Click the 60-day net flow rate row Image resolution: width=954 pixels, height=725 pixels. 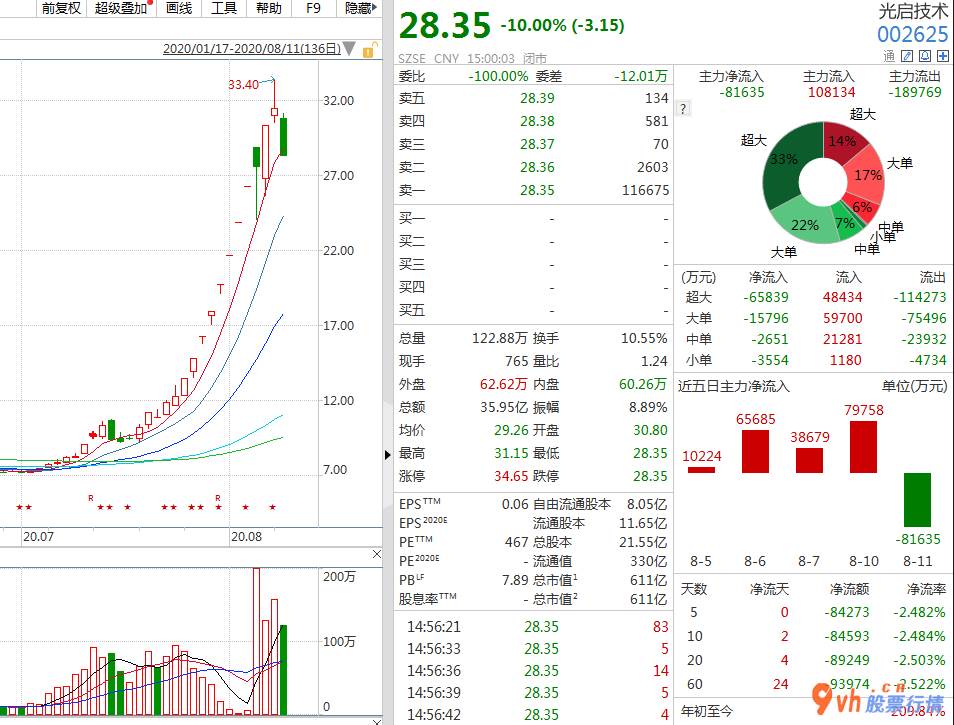pyautogui.click(x=813, y=684)
